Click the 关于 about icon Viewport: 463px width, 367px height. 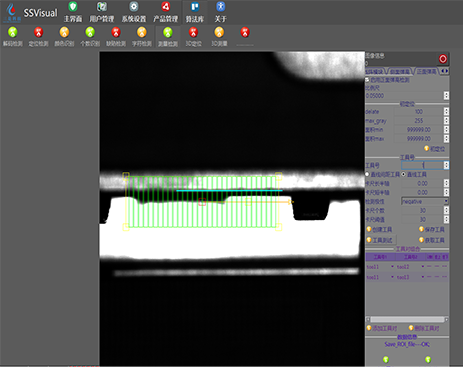[x=220, y=12]
